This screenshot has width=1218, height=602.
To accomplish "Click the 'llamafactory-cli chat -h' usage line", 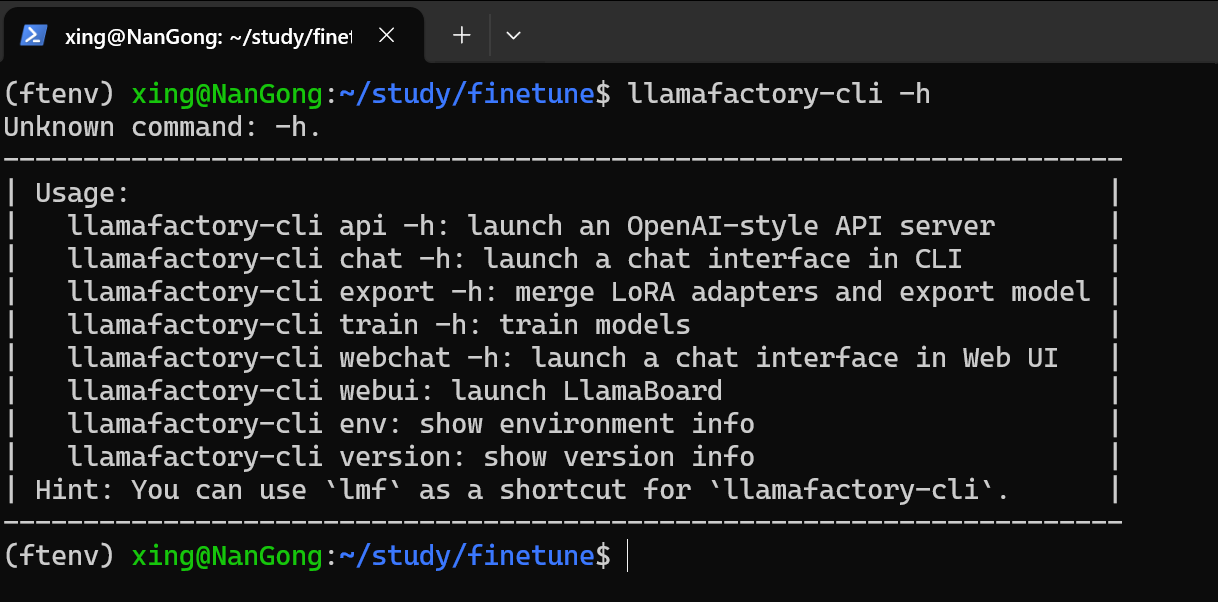I will pos(515,259).
